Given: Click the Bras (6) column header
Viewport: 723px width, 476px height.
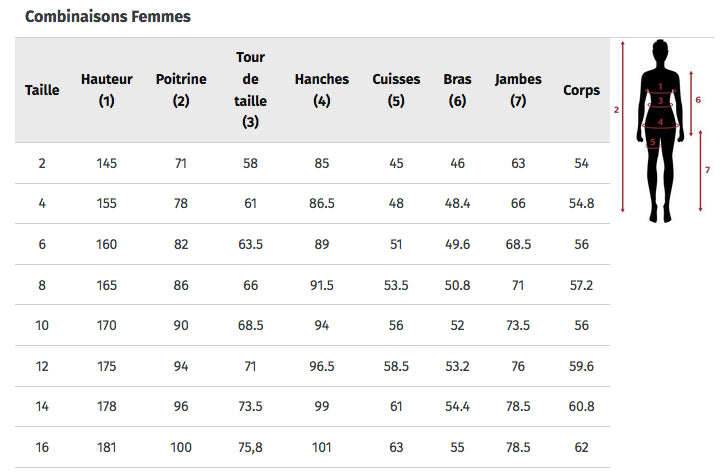Looking at the screenshot, I should [457, 90].
